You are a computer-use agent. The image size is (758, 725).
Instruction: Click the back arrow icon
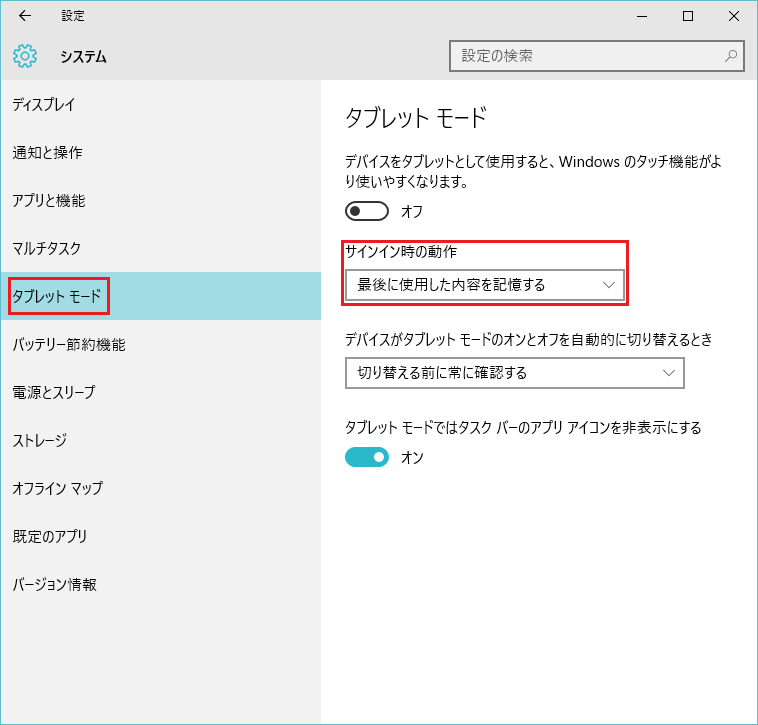(x=25, y=16)
